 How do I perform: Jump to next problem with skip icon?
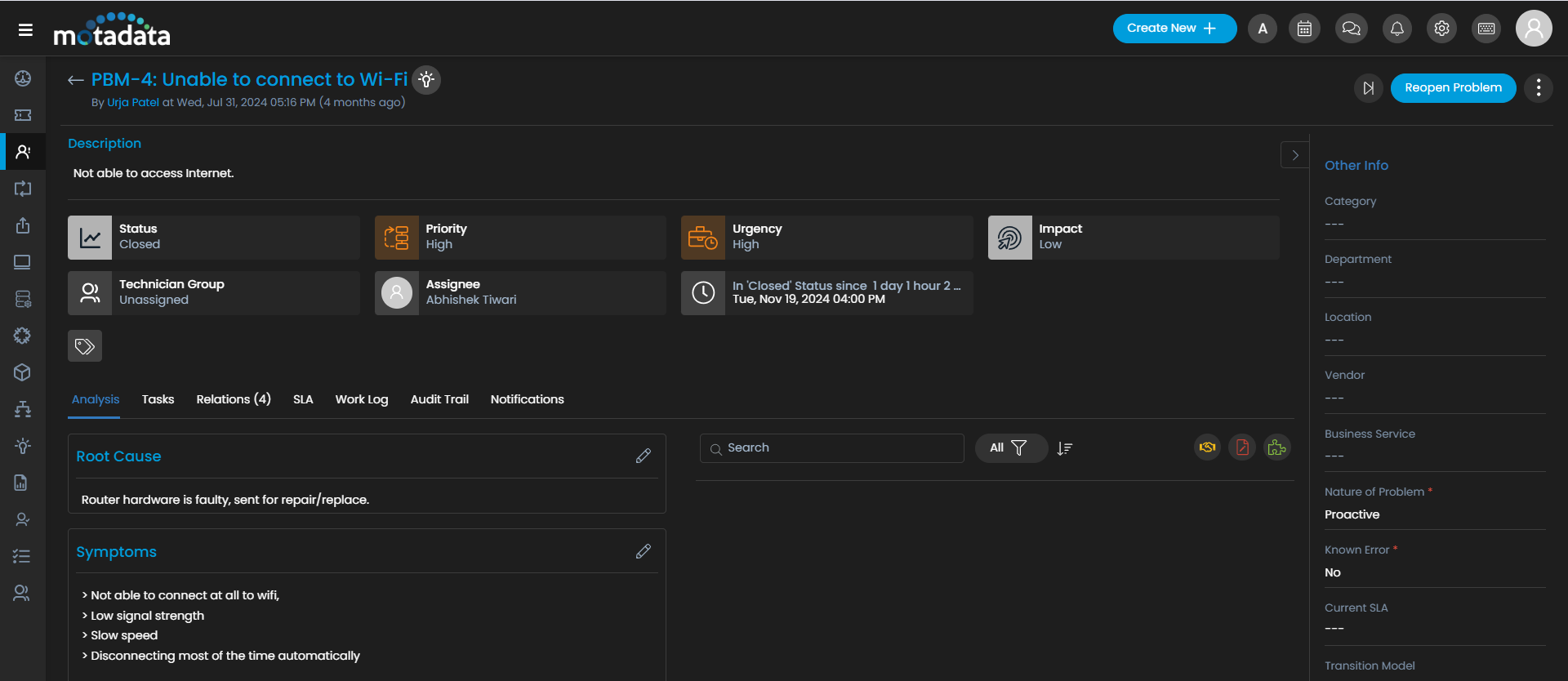1368,88
